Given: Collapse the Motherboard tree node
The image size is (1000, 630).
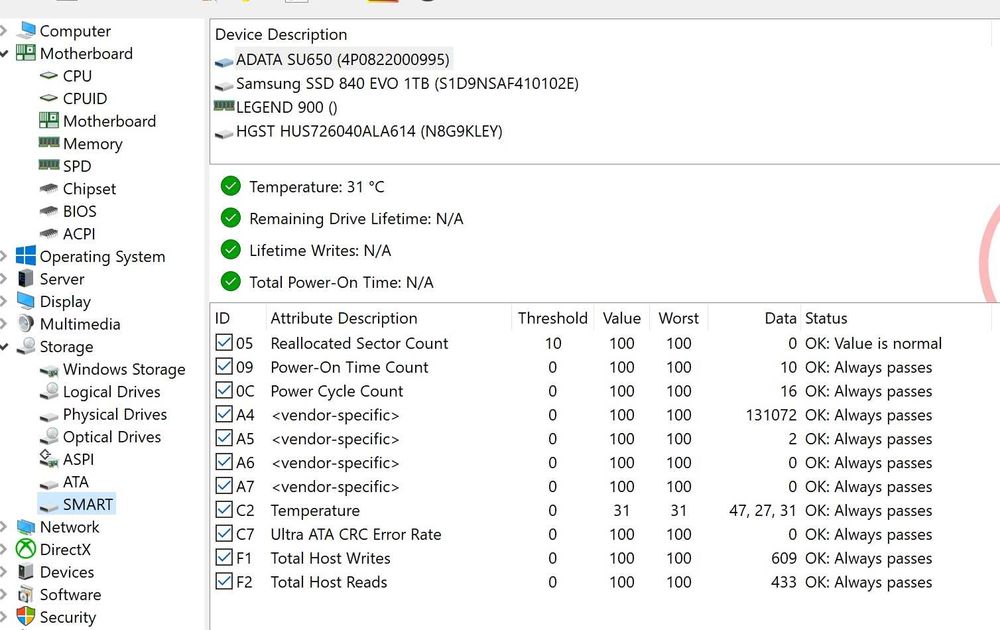Looking at the screenshot, I should click(3, 54).
